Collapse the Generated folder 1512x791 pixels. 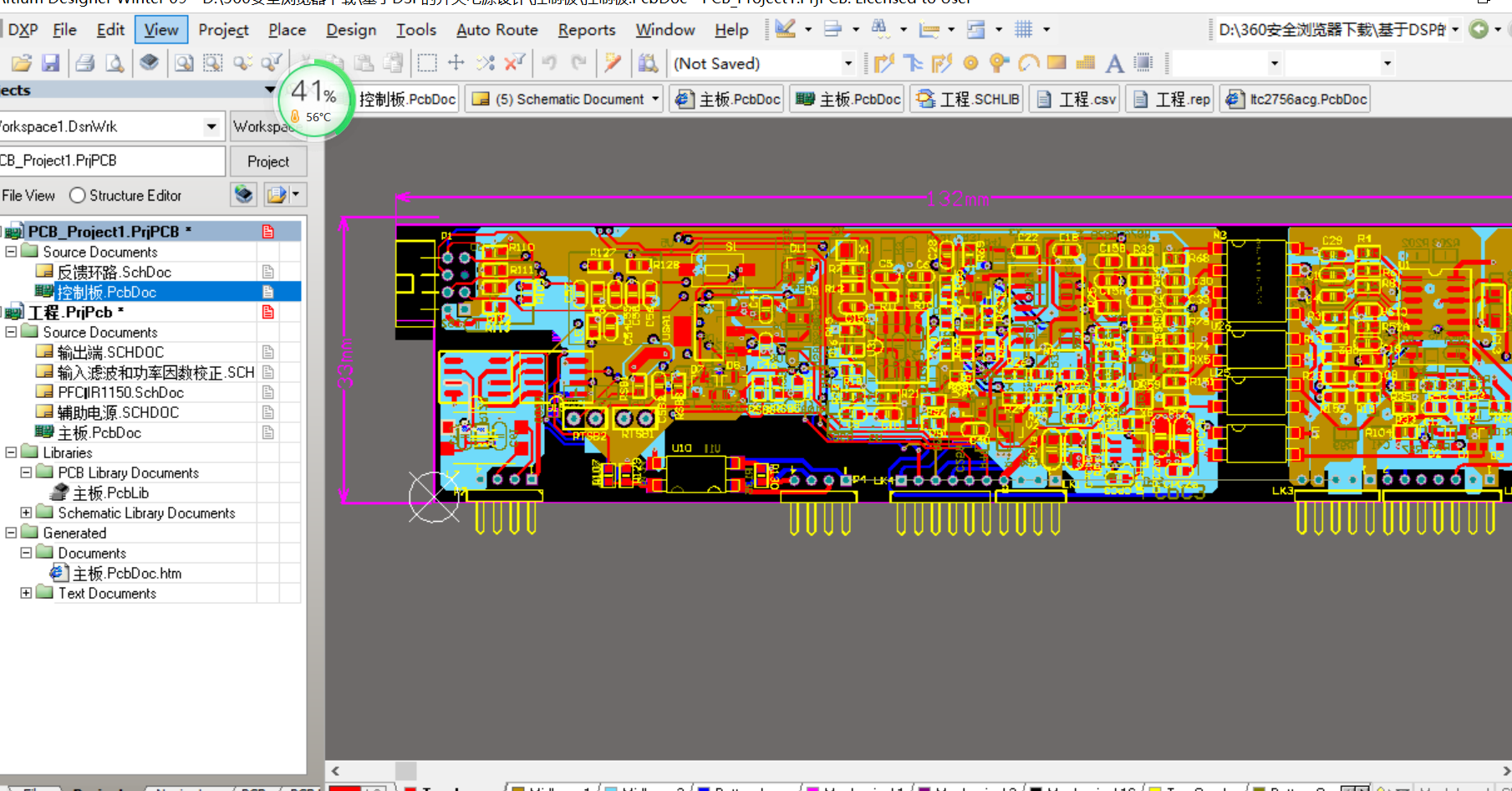pyautogui.click(x=11, y=532)
